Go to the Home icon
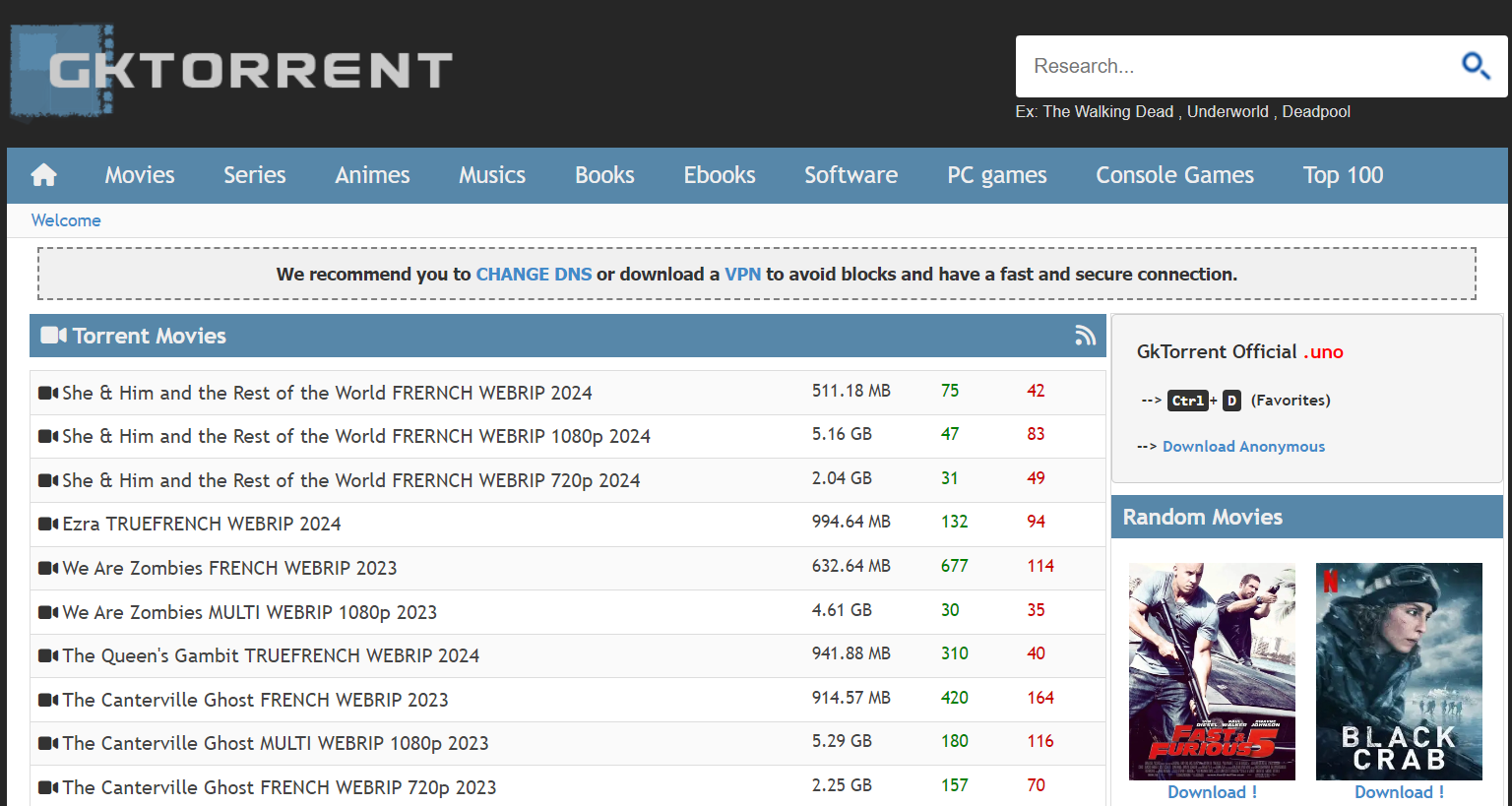The width and height of the screenshot is (1512, 806). click(44, 175)
